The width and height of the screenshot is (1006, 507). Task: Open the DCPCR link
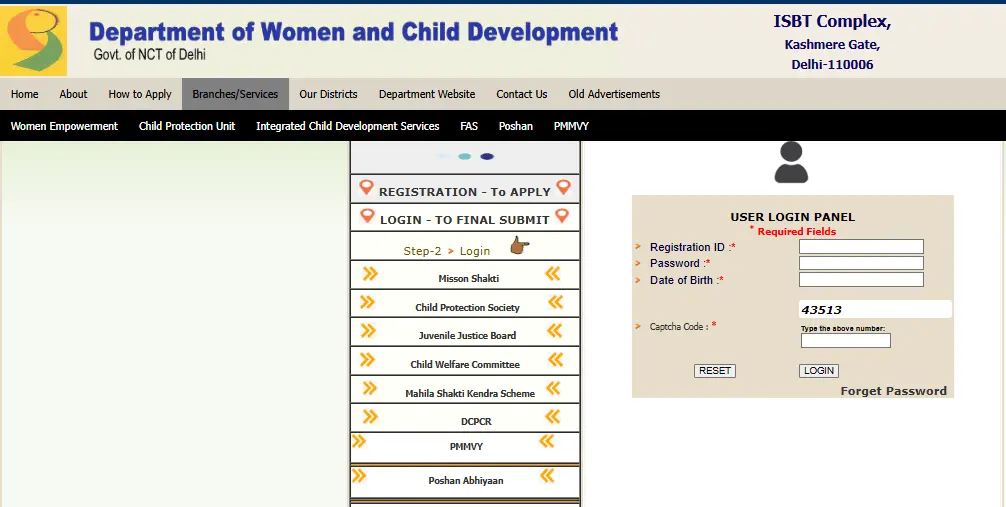pos(476,422)
